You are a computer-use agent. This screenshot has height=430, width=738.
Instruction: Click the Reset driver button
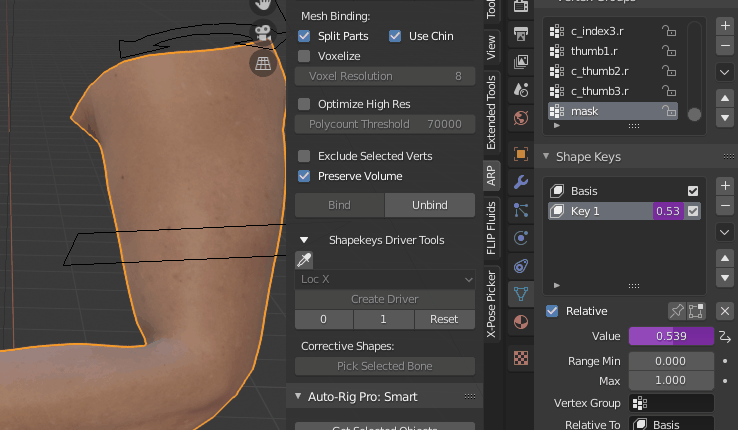444,319
